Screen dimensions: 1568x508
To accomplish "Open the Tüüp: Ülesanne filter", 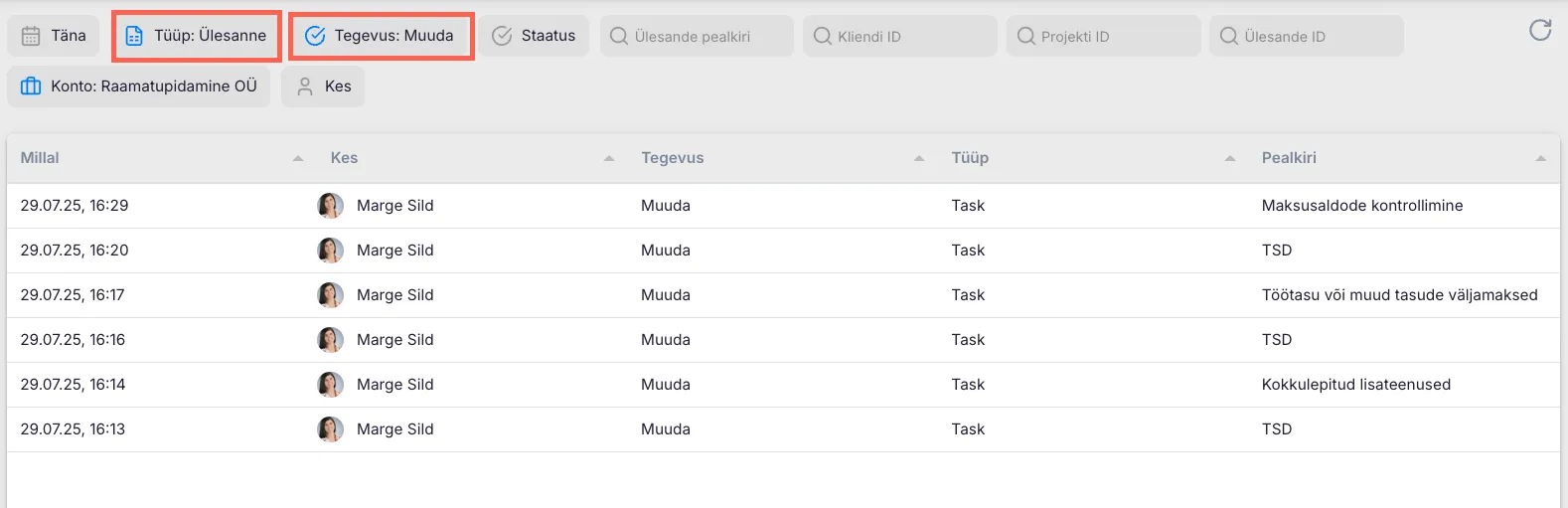I will point(197,36).
